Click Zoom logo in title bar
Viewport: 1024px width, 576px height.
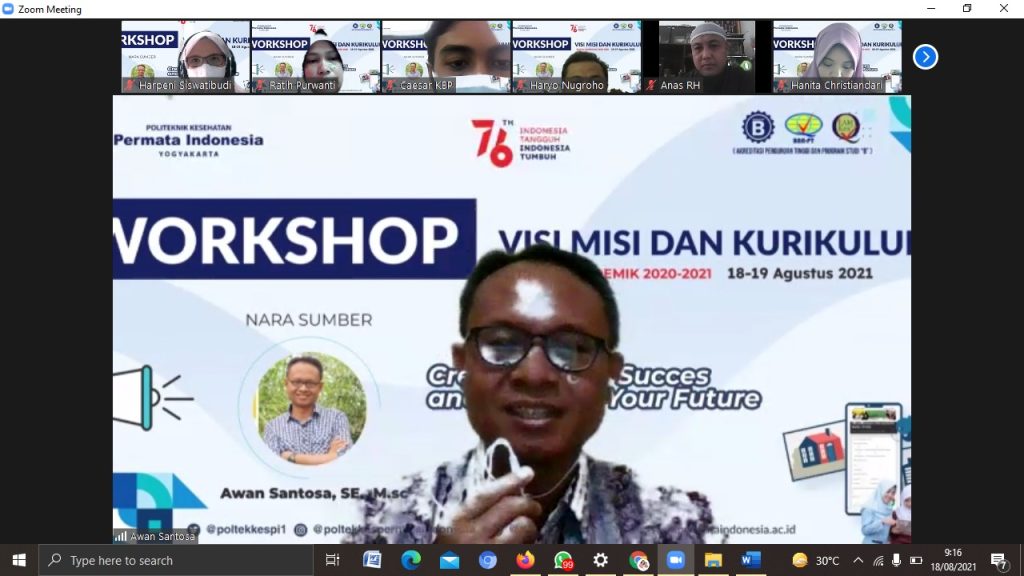pyautogui.click(x=8, y=9)
